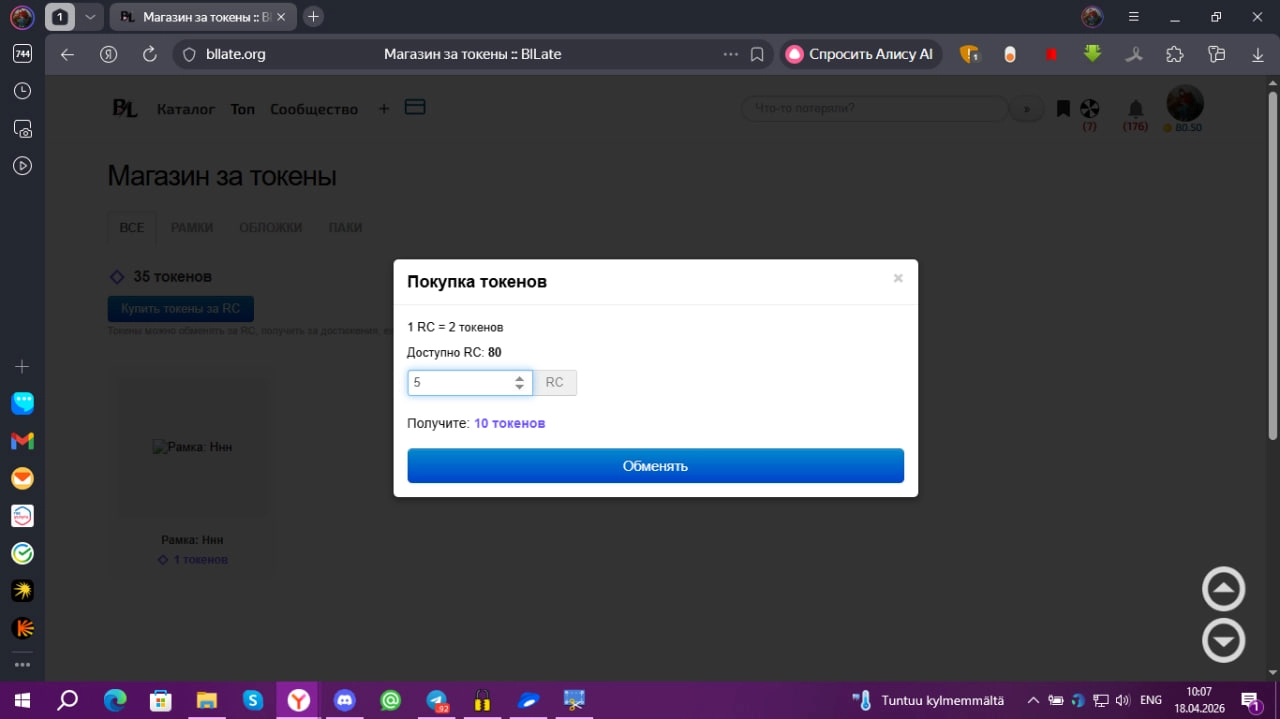The height and width of the screenshot is (719, 1280).
Task: Increase the RC amount with the up stepper
Action: (519, 378)
